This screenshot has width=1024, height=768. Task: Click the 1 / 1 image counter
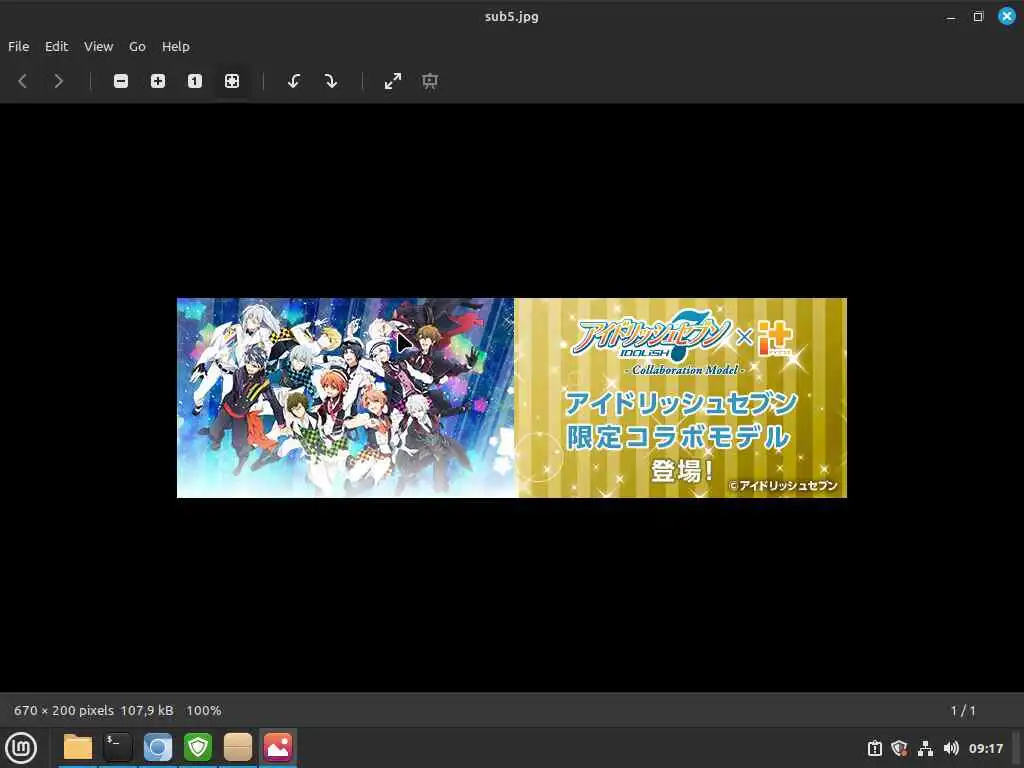963,711
